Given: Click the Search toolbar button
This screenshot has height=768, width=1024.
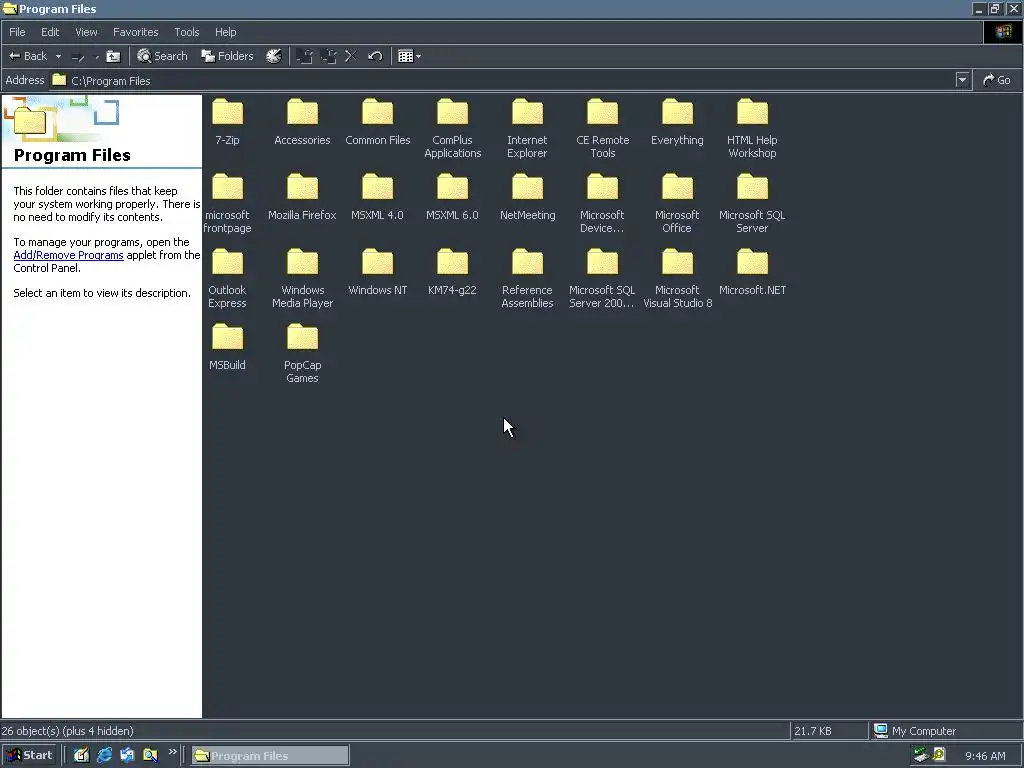Looking at the screenshot, I should coord(162,56).
